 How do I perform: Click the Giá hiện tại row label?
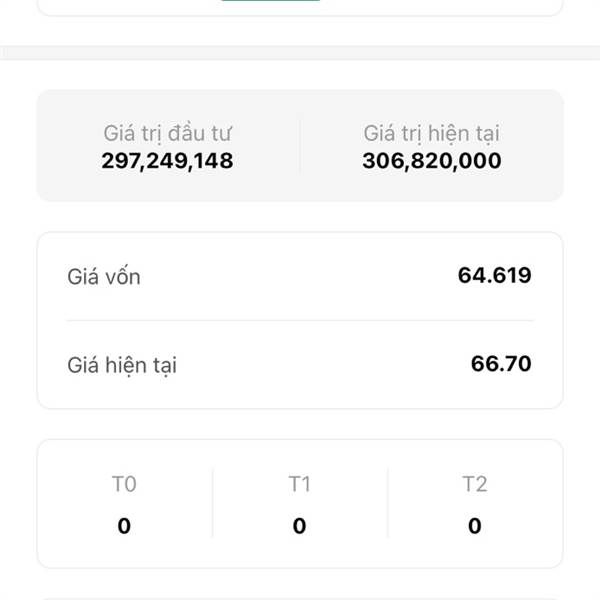tap(122, 365)
